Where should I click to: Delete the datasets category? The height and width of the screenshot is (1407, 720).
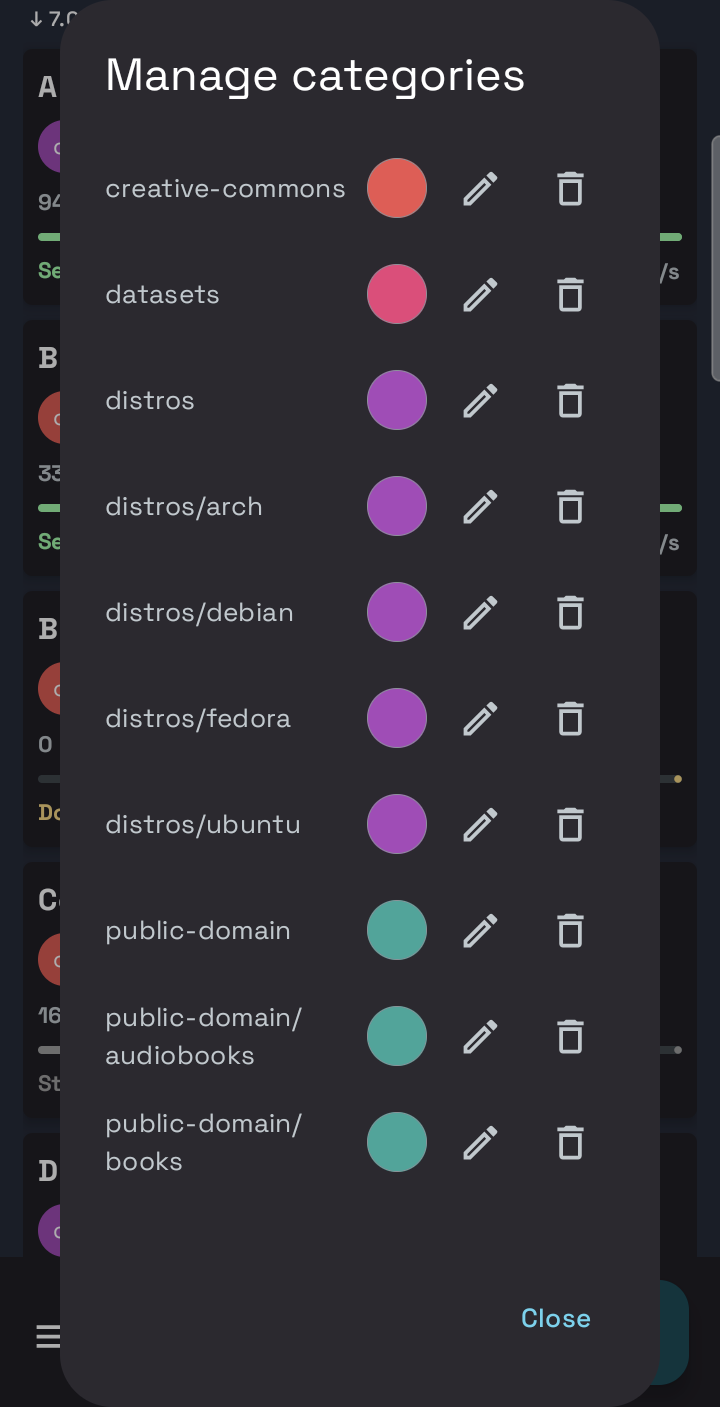[x=570, y=294]
